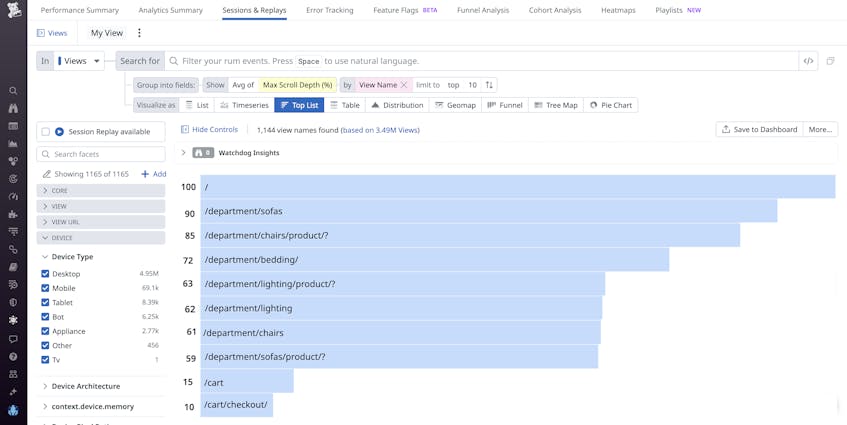Open the Feature Flags tab

click(405, 10)
